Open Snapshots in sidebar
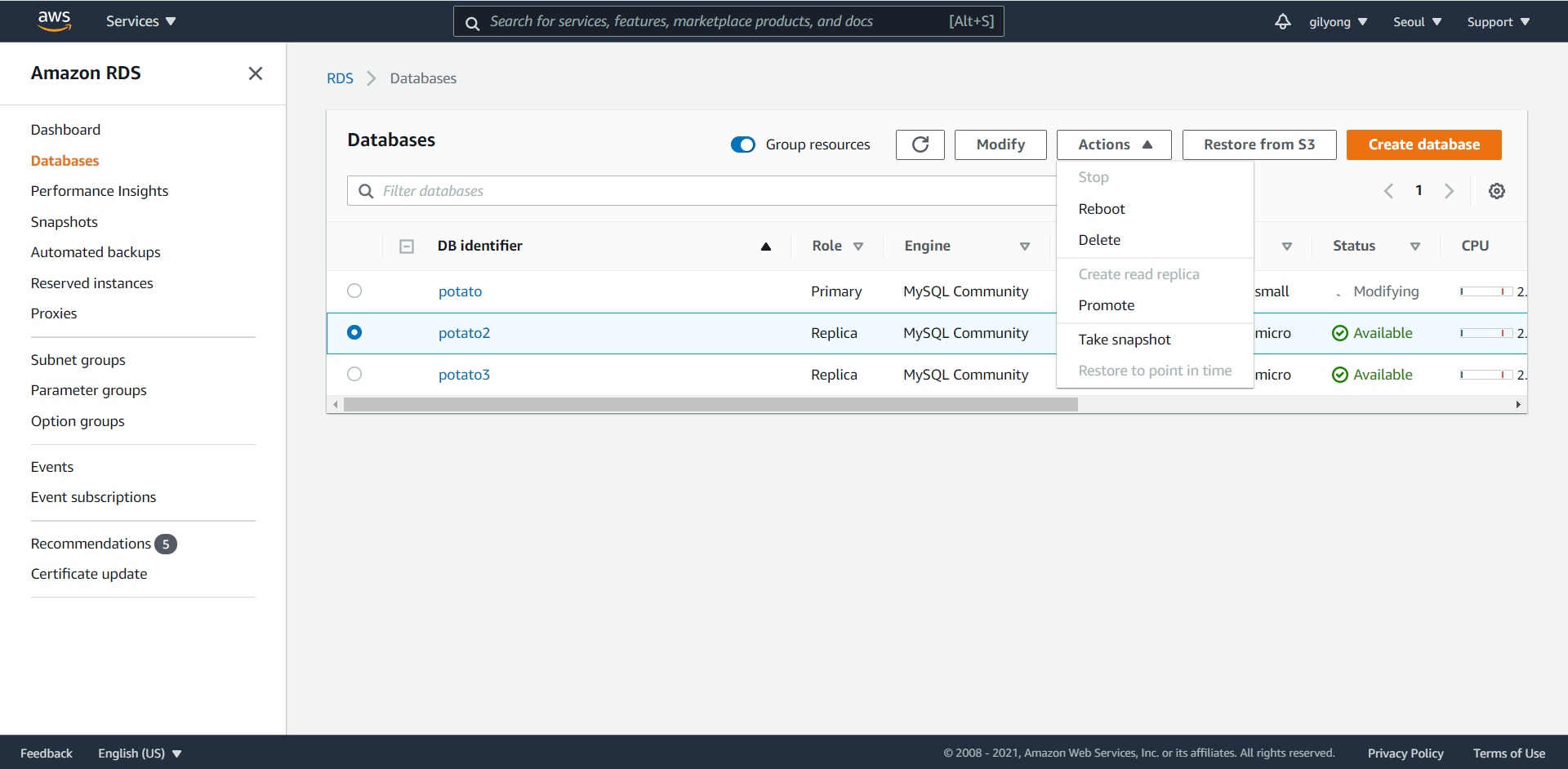The width and height of the screenshot is (1568, 769). (x=64, y=222)
